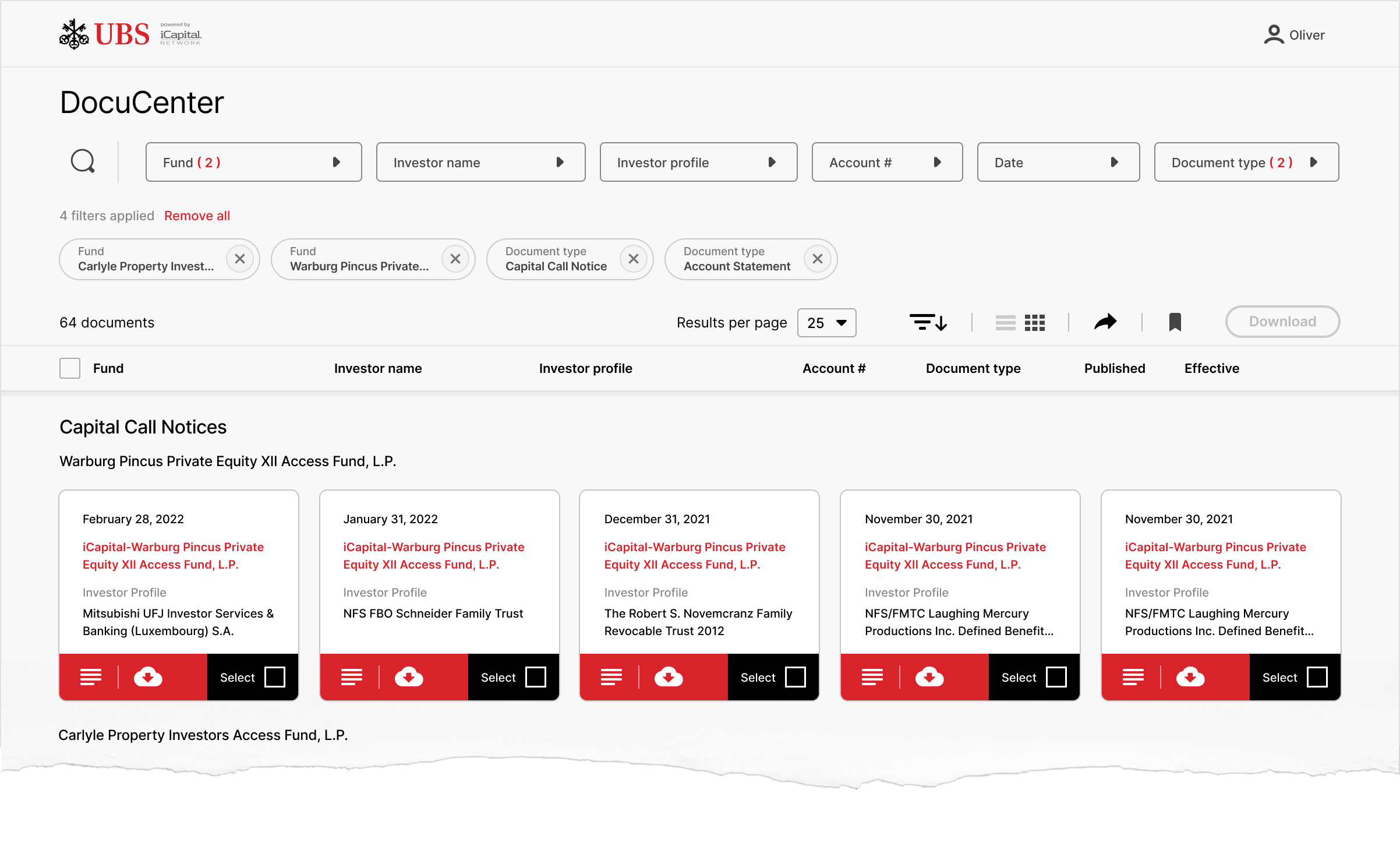
Task: View details of the December 31, 2021 document
Action: (x=611, y=677)
